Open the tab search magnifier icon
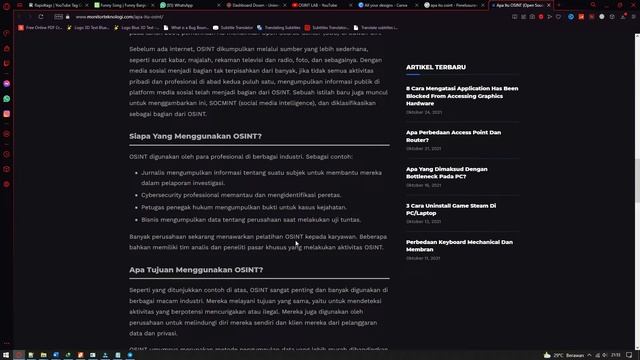The image size is (640, 360). point(593,5)
